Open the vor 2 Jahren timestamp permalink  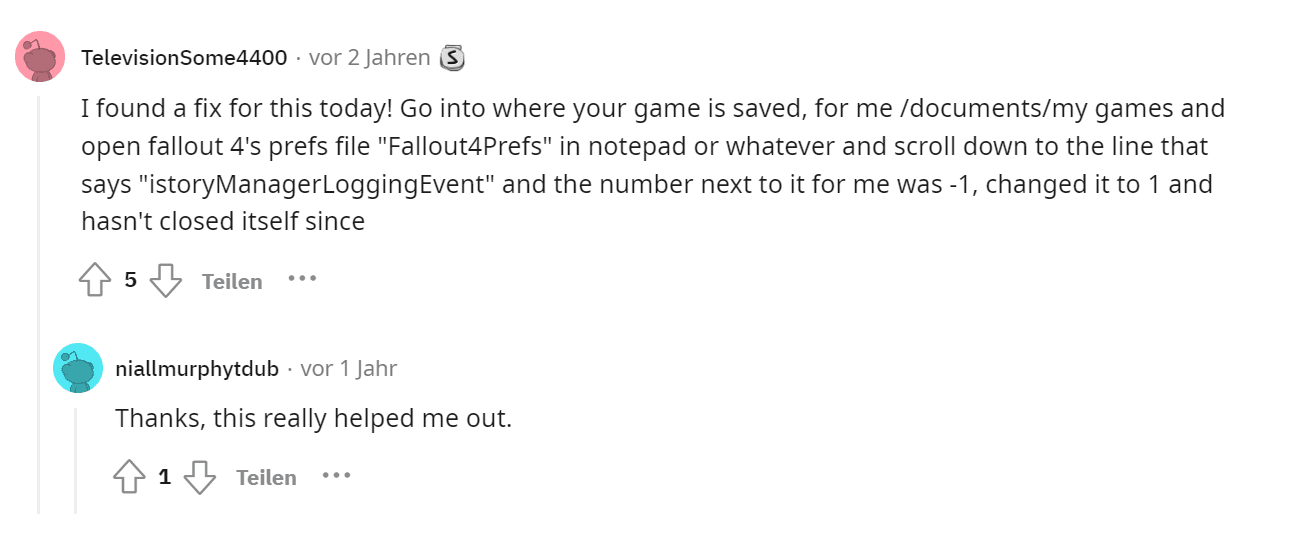click(370, 58)
